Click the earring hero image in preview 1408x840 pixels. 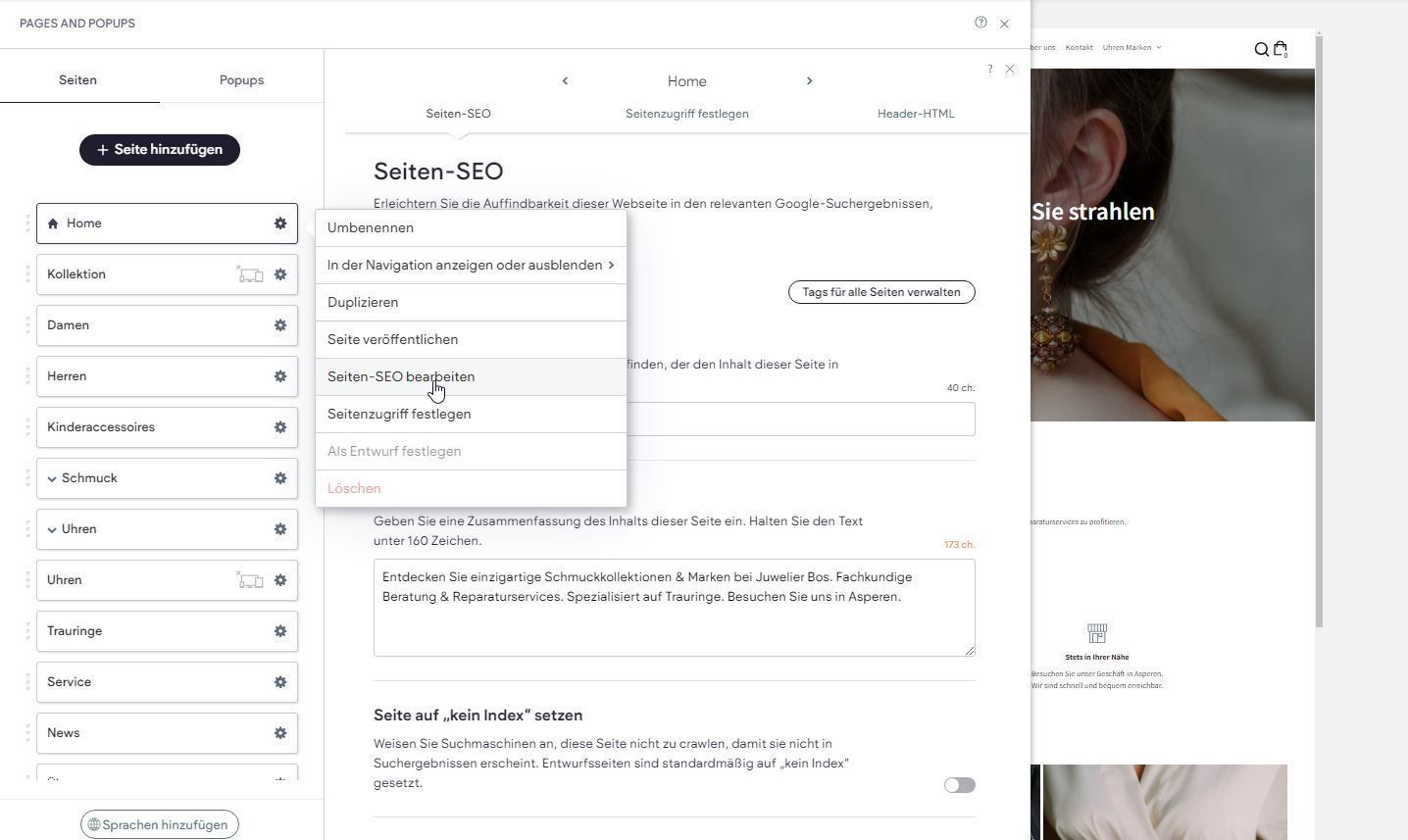1173,245
